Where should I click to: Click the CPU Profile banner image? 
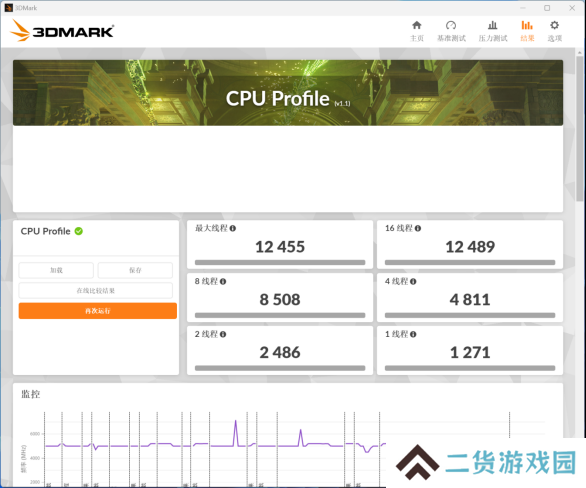point(288,93)
